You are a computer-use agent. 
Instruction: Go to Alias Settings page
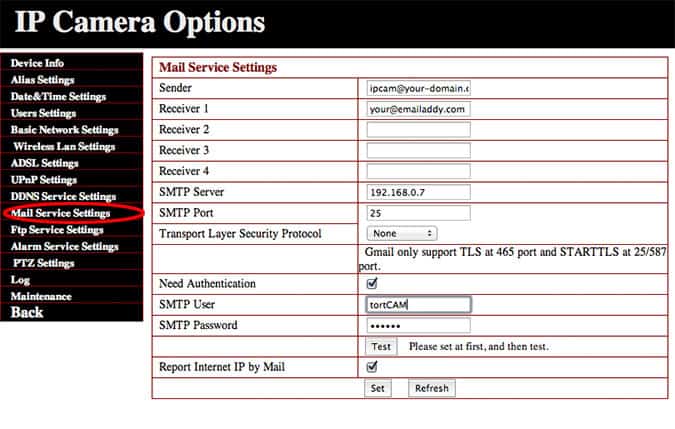click(42, 80)
